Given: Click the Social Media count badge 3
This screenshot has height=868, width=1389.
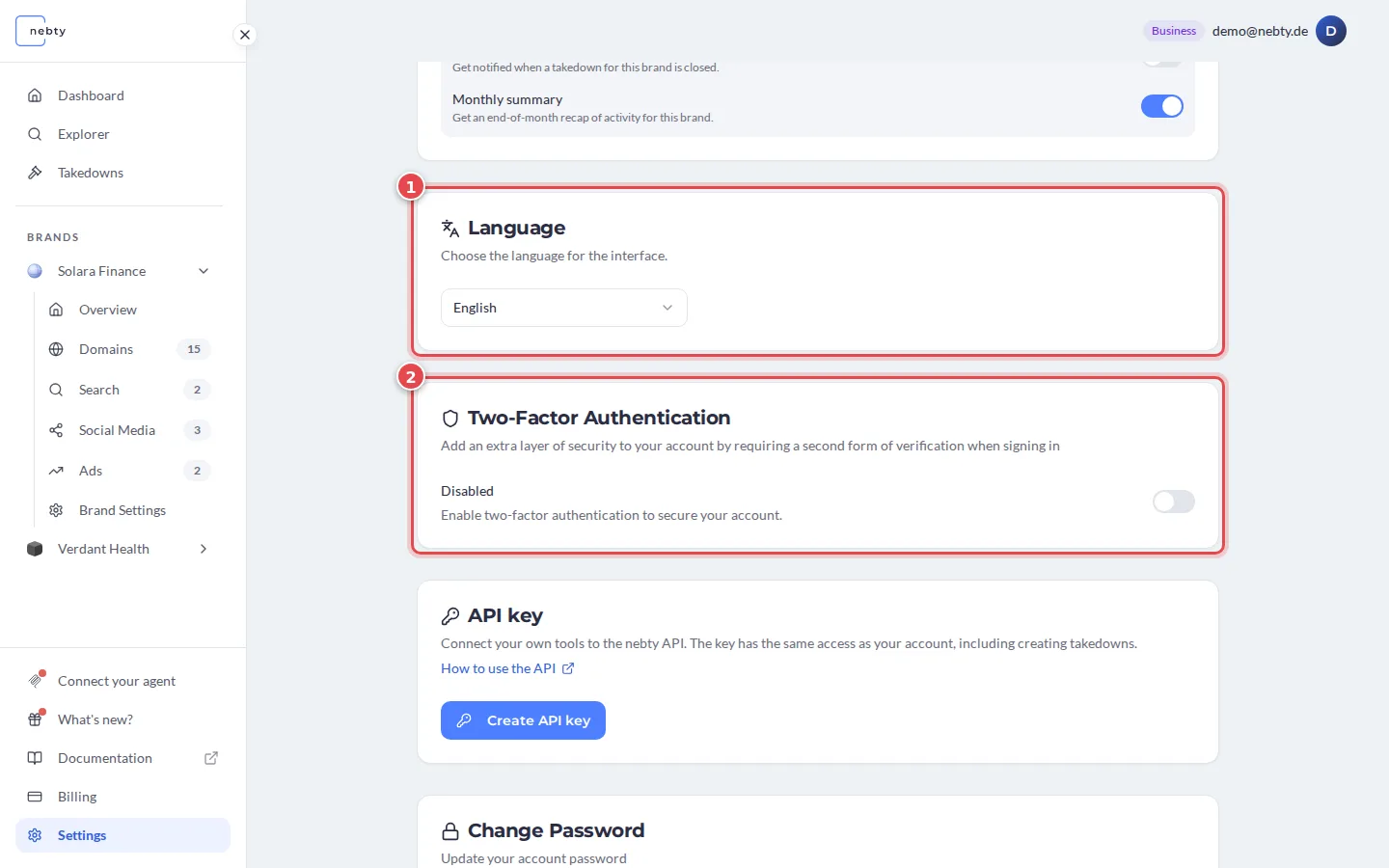Looking at the screenshot, I should 197,430.
